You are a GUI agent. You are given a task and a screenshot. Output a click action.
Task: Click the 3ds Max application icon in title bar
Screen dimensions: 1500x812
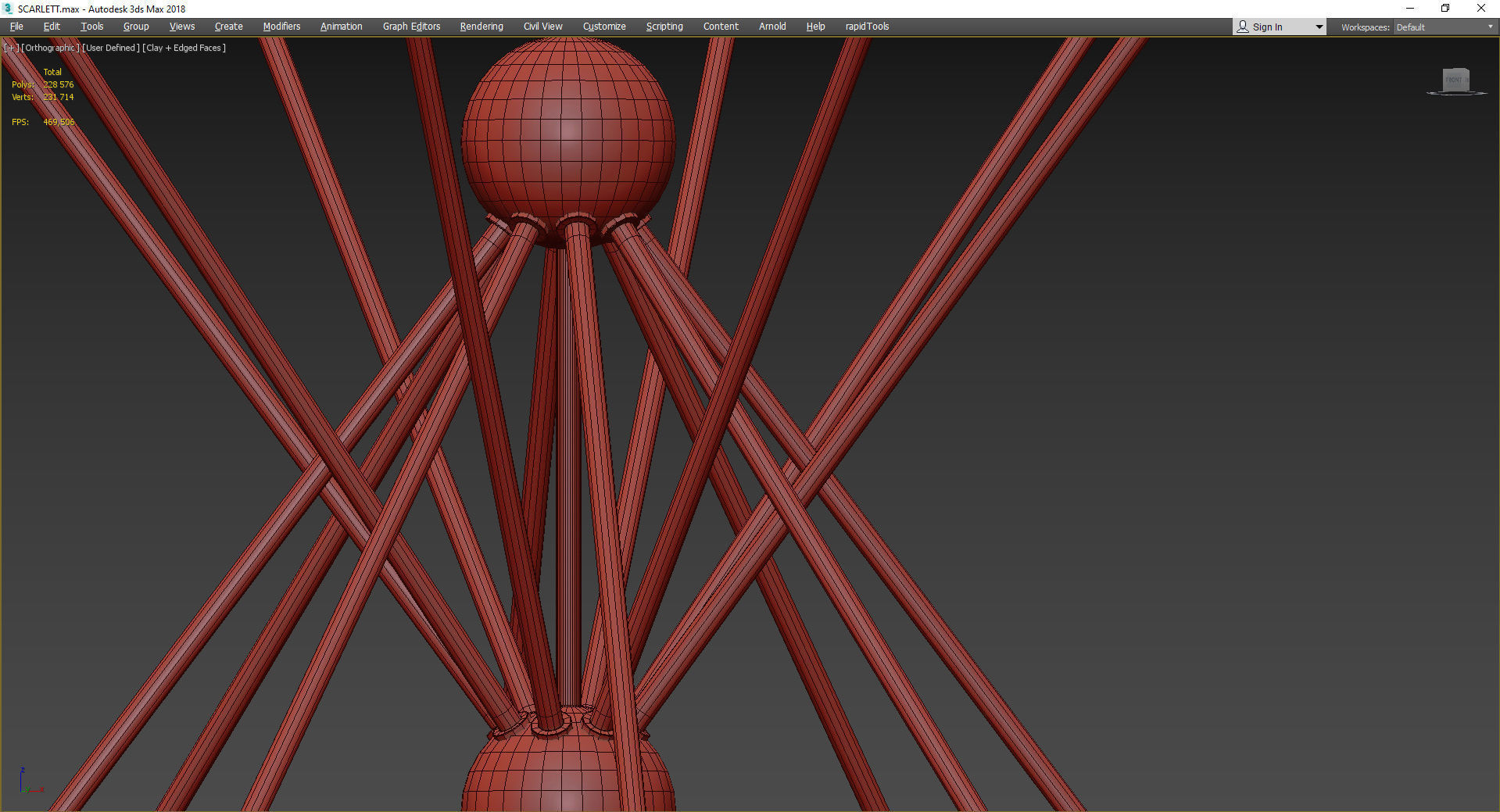coord(8,9)
